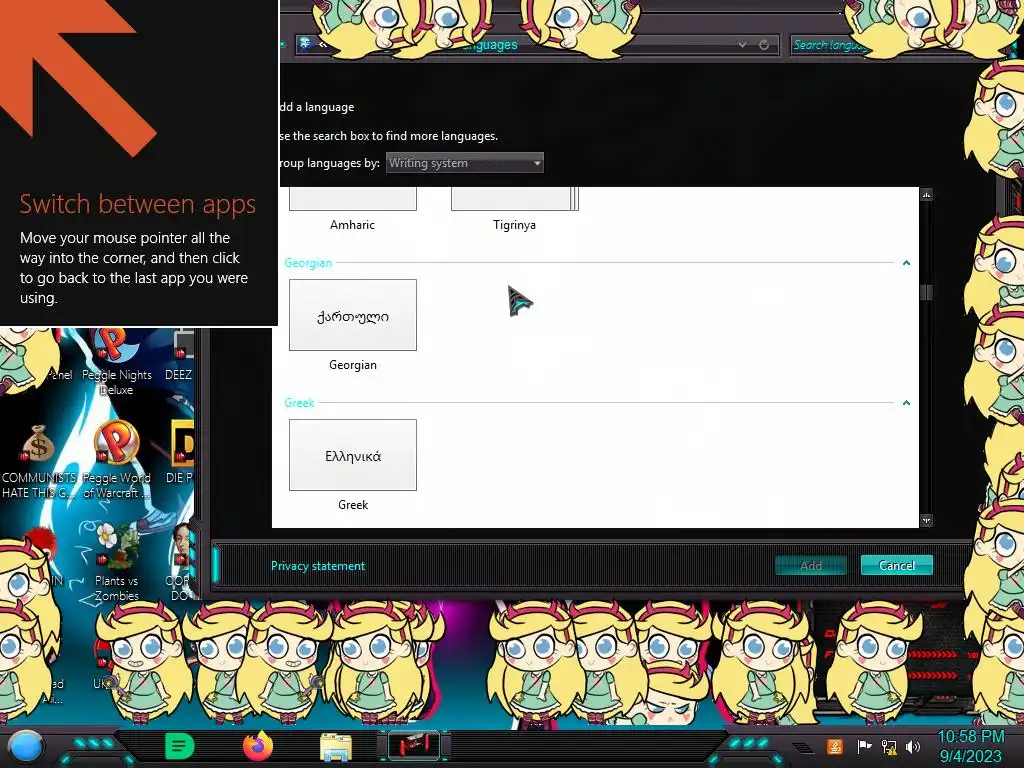Expand the address bar history dropdown arrow
1024x768 pixels.
pos(743,45)
